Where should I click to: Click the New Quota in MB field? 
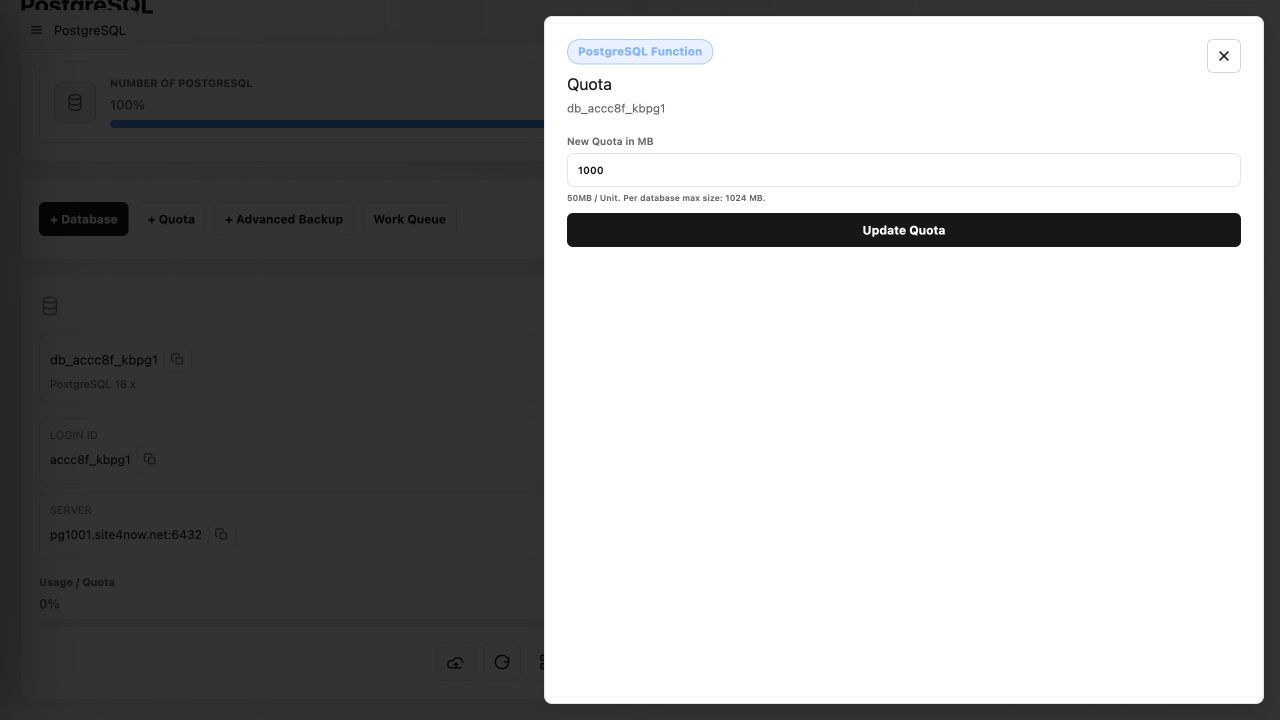pyautogui.click(x=904, y=170)
